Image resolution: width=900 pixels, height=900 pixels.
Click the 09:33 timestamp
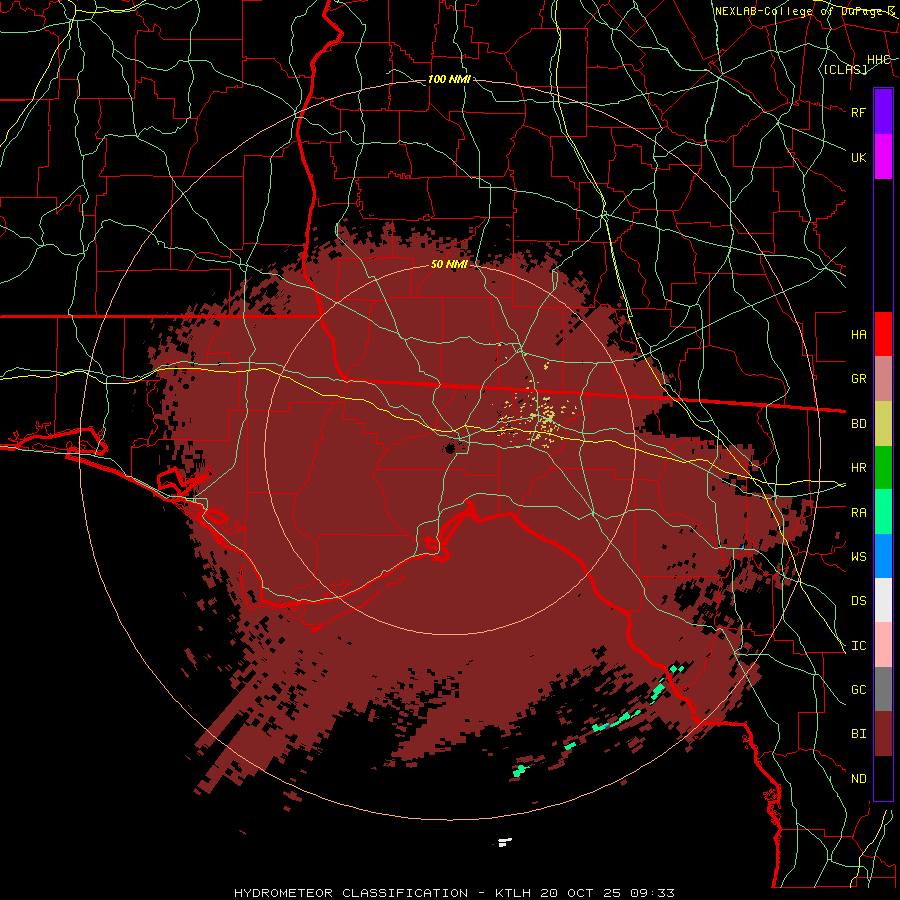click(652, 893)
